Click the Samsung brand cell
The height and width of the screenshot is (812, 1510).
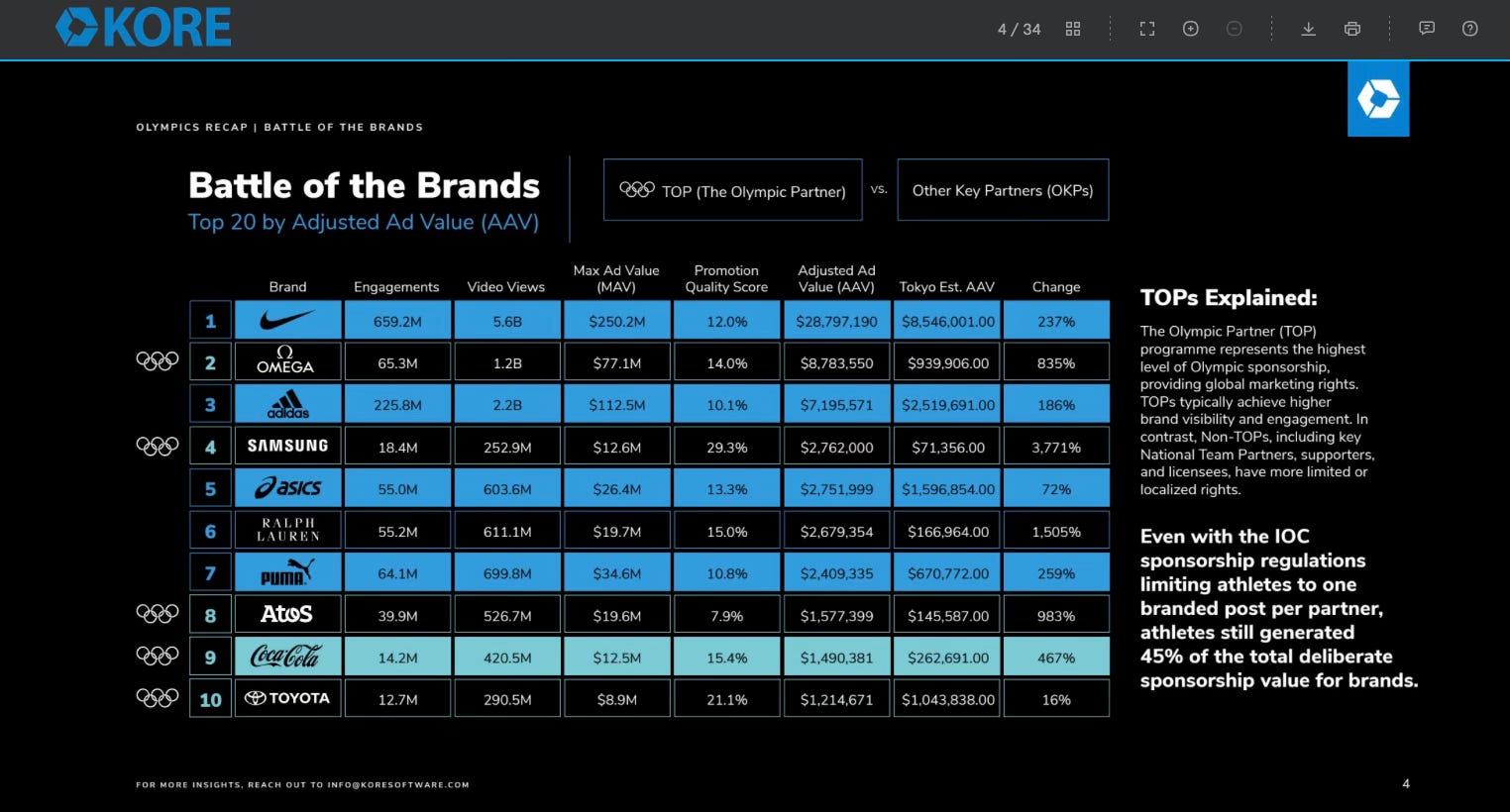click(288, 447)
